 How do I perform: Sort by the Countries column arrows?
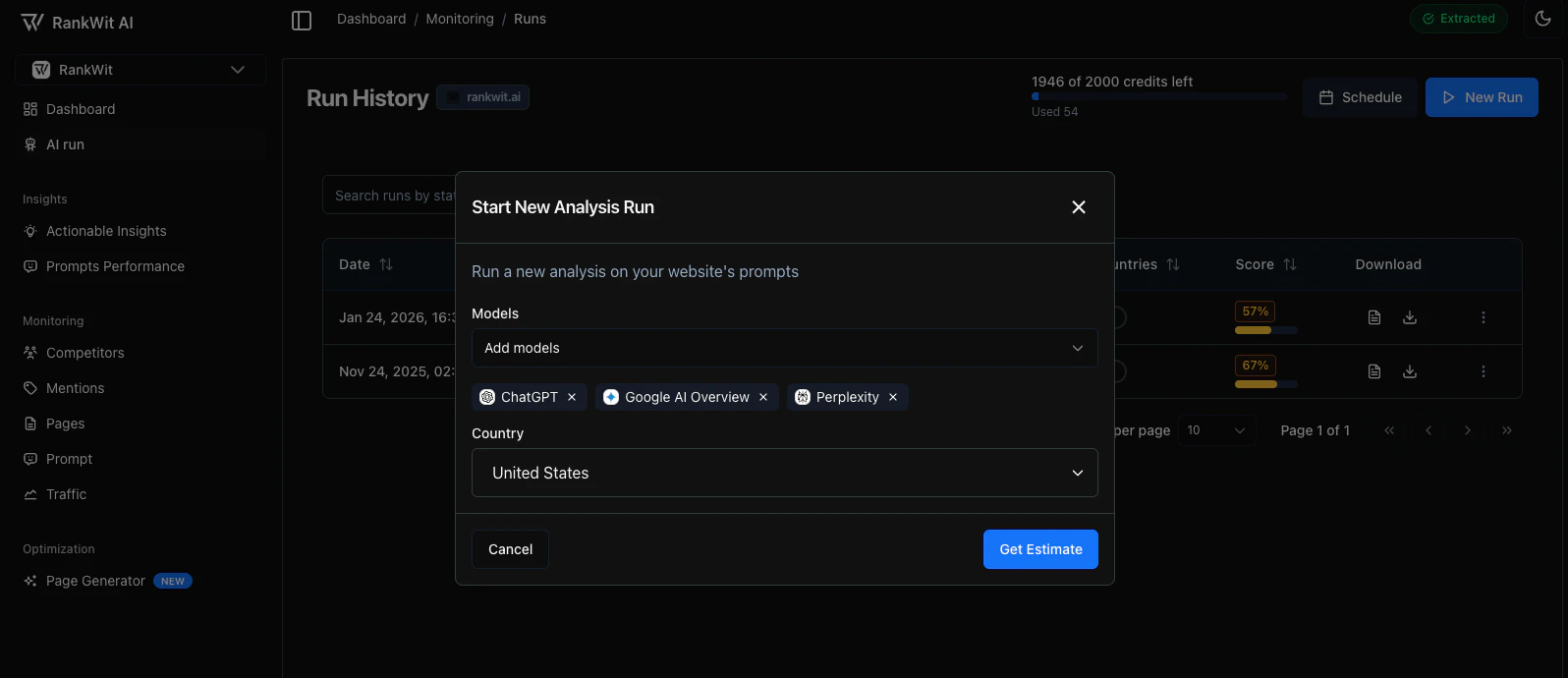[1173, 264]
